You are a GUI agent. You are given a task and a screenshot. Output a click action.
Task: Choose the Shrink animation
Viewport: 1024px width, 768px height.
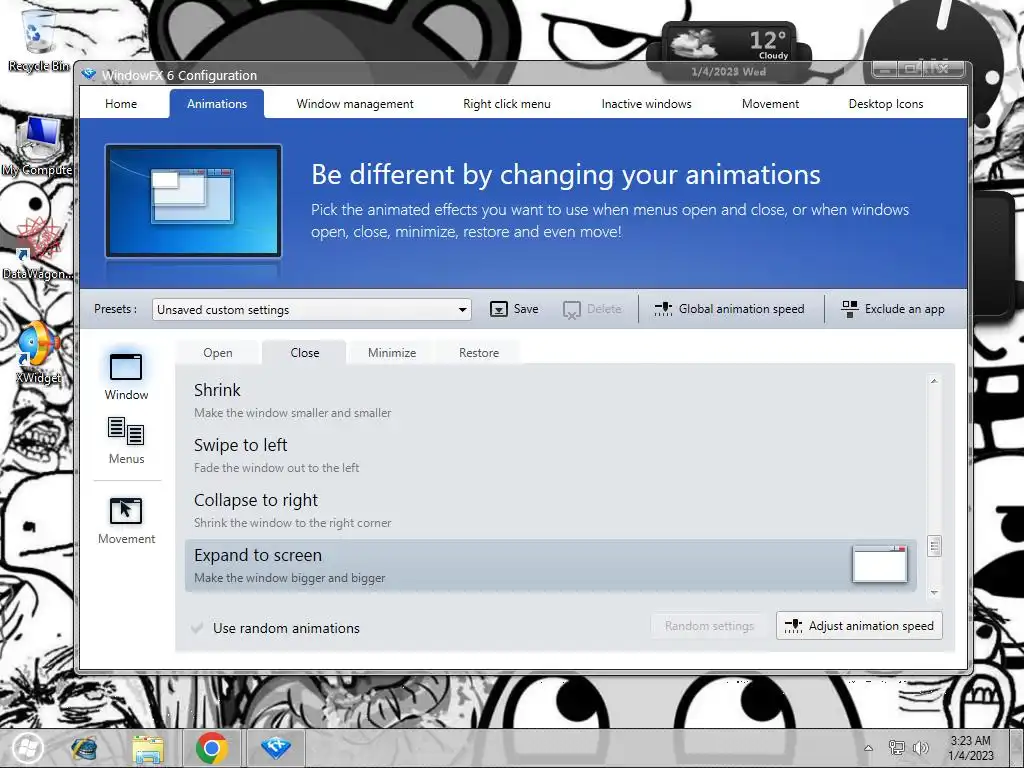551,400
